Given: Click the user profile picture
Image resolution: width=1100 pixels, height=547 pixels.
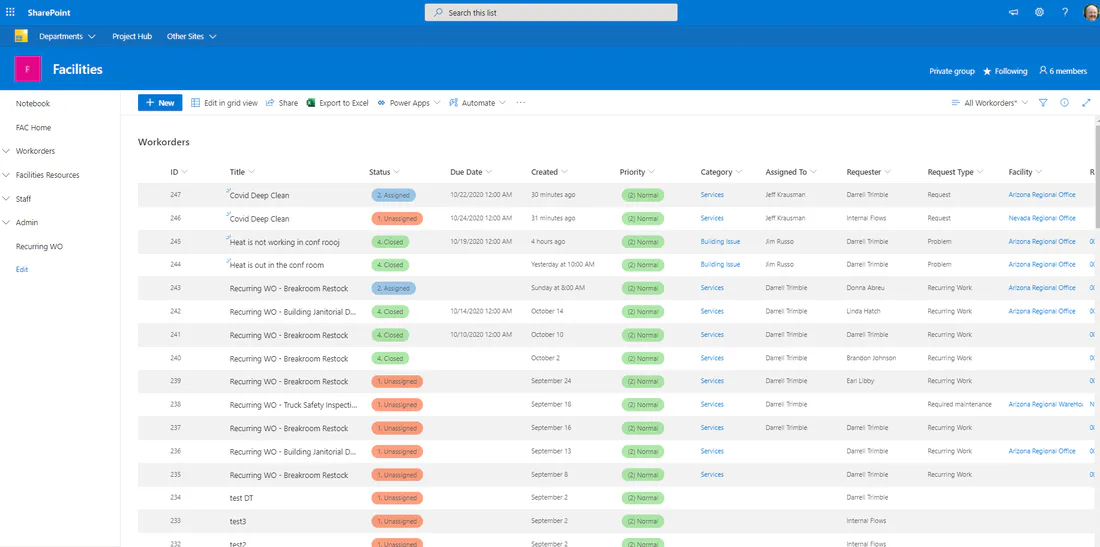Looking at the screenshot, I should pos(1091,13).
